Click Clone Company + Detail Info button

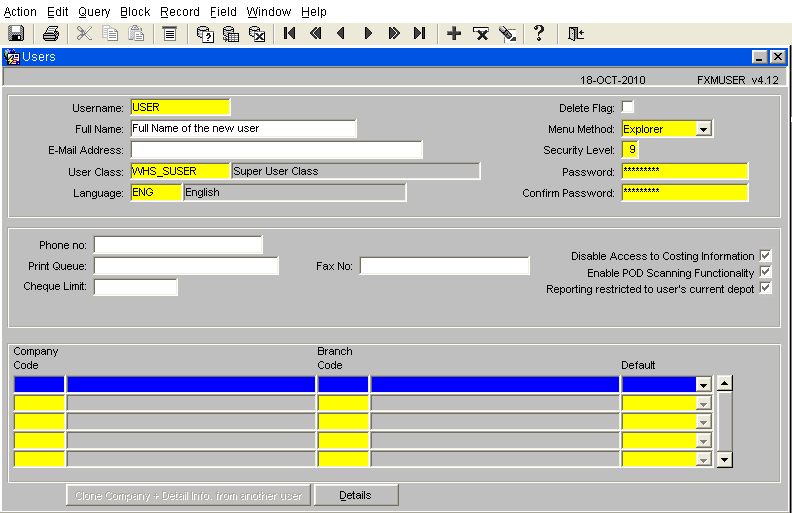(x=188, y=495)
